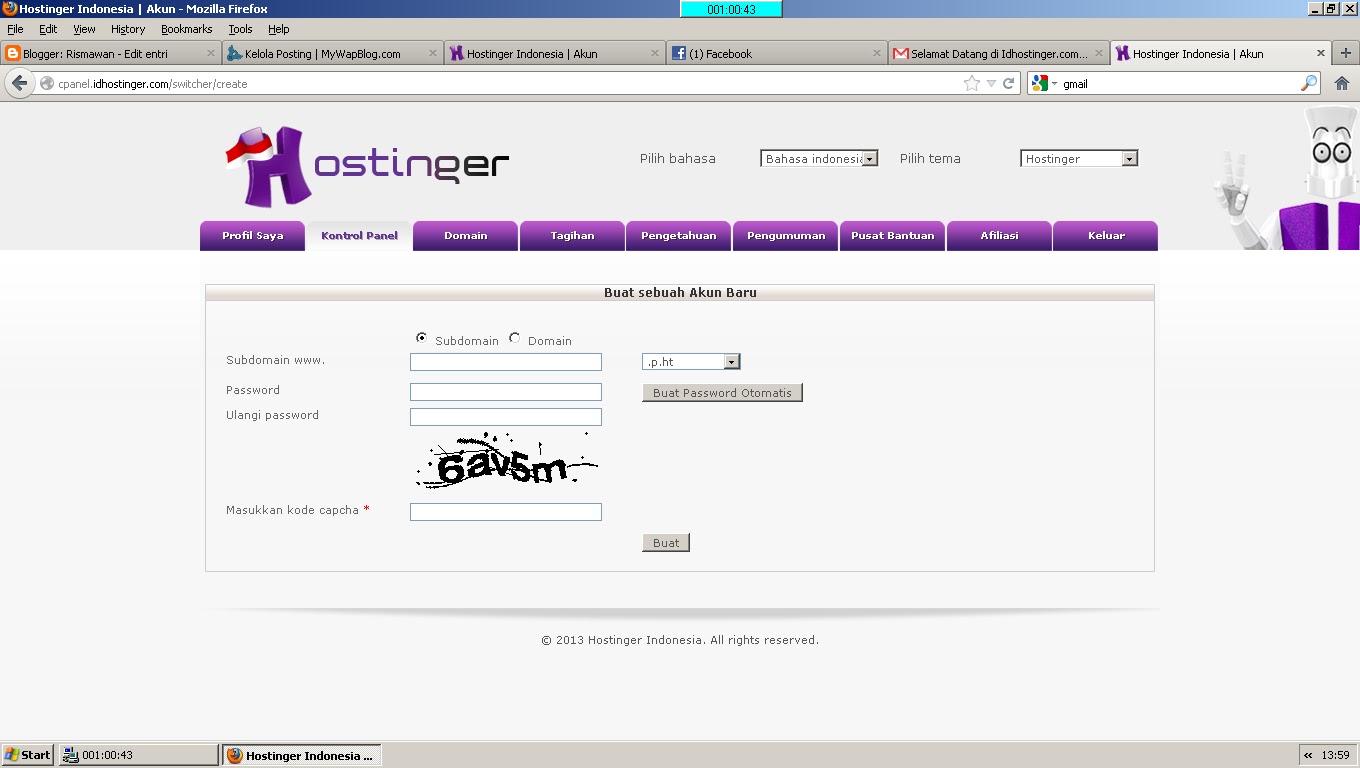The image size is (1360, 768).
Task: Switch to the (1) Facebook tab
Action: coord(776,53)
